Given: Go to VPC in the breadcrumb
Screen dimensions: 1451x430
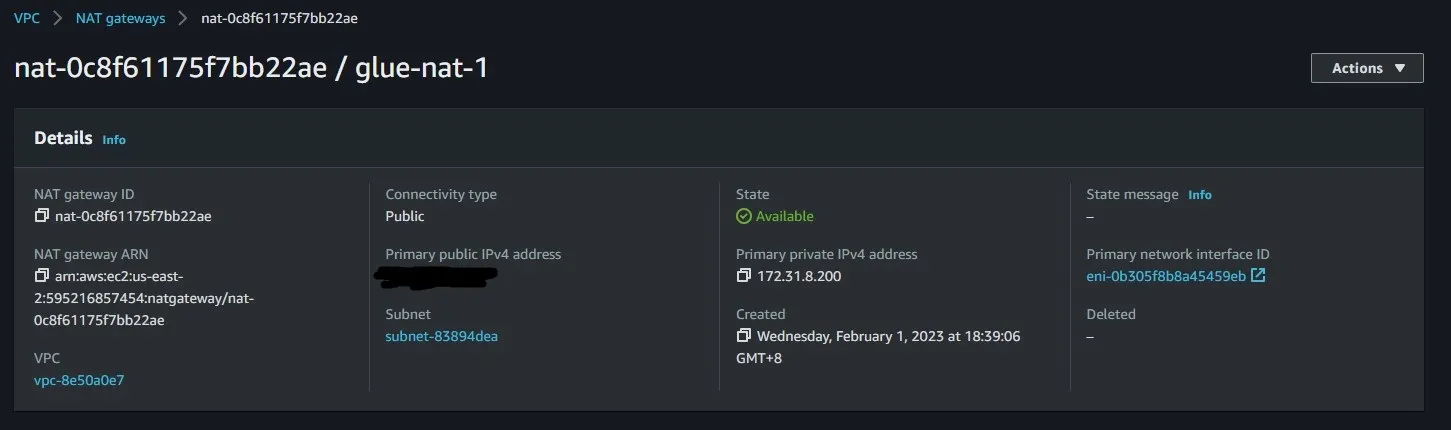Looking at the screenshot, I should click(x=27, y=18).
